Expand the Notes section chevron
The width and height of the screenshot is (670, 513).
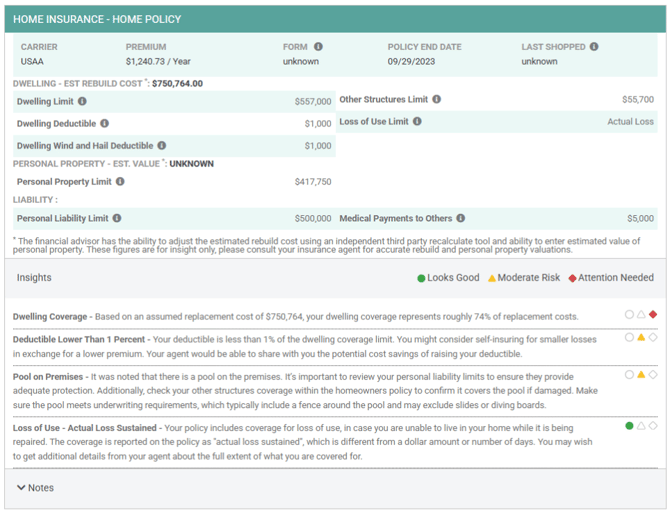coord(21,487)
